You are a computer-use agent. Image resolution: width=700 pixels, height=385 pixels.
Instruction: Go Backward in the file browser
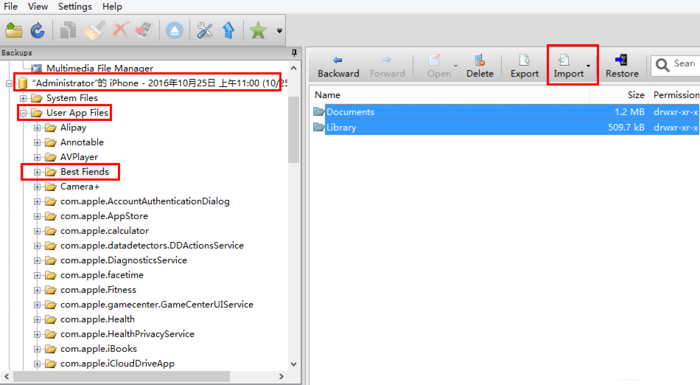338,67
